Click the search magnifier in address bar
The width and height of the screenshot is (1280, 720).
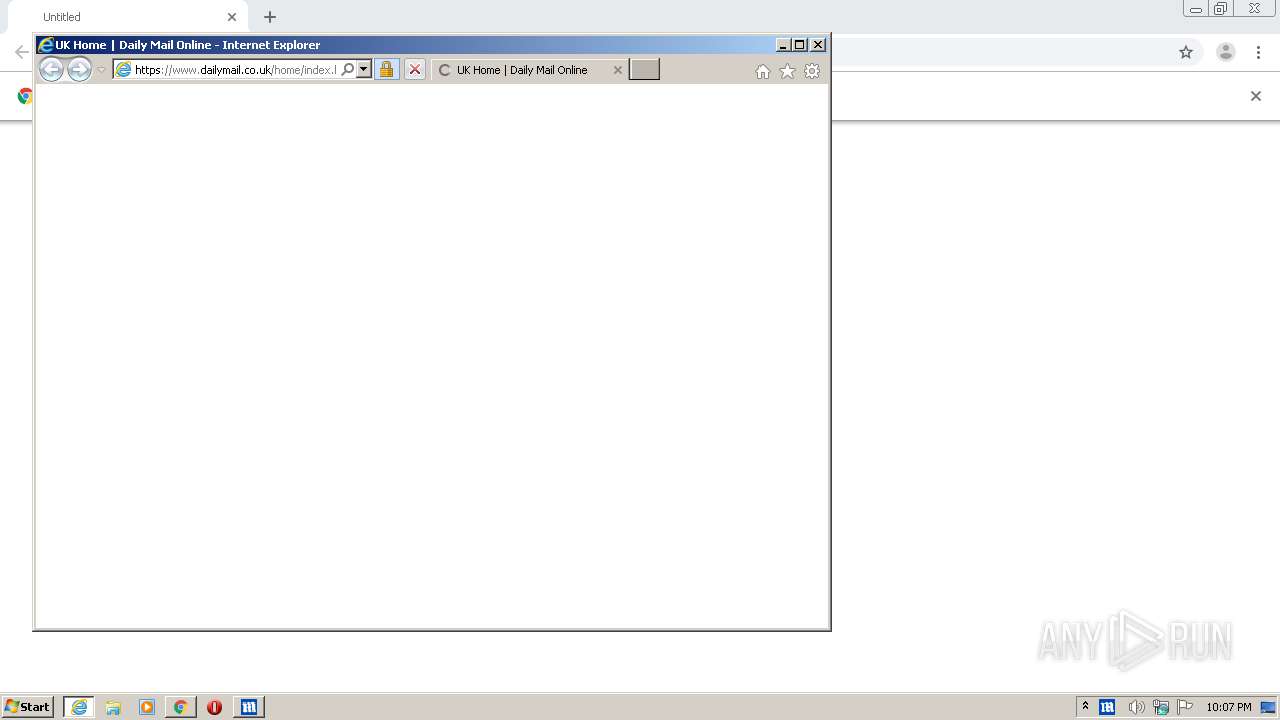(347, 70)
